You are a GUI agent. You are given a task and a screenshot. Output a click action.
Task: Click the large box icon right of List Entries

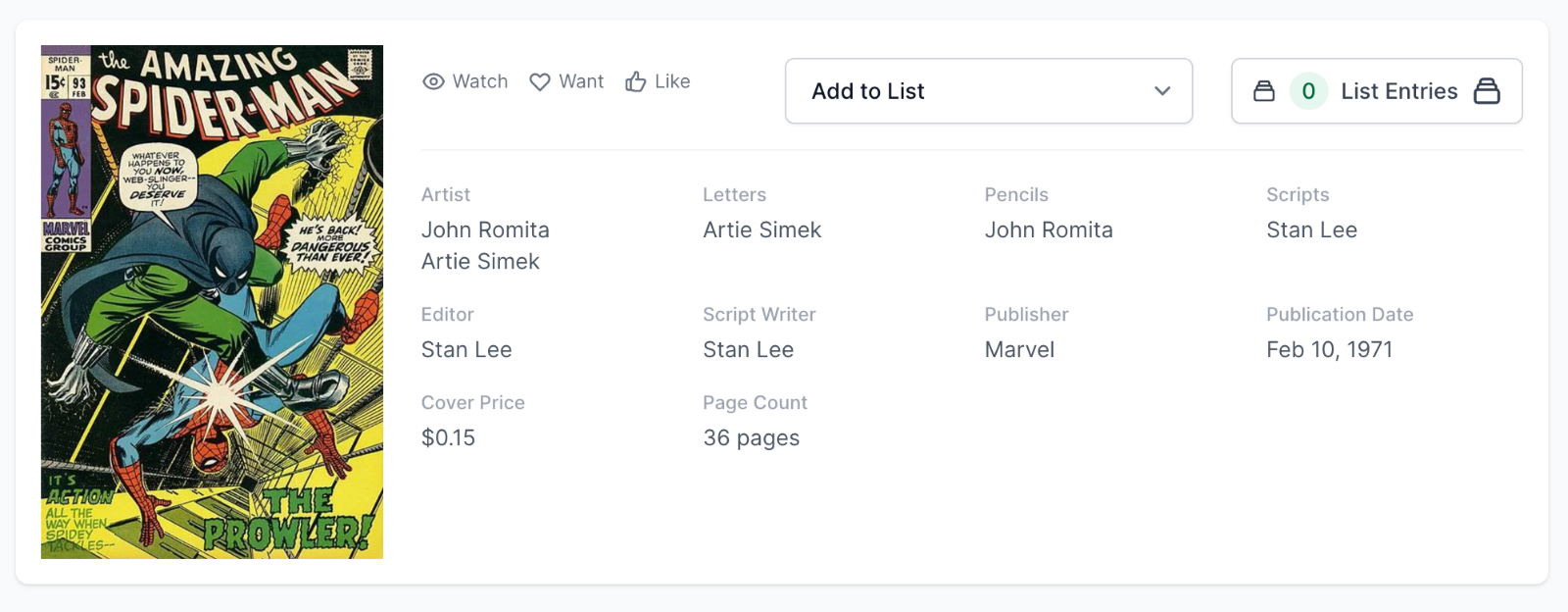(1487, 91)
